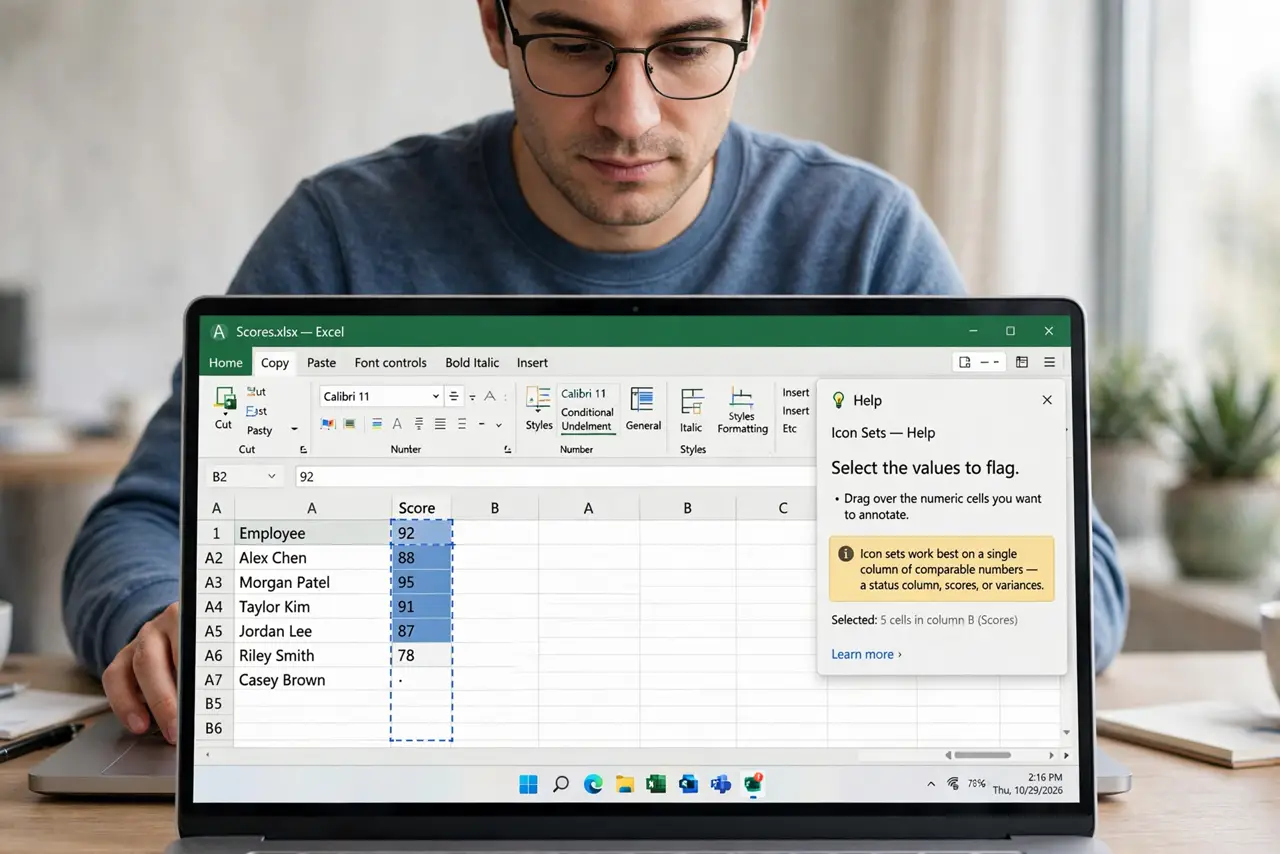Click row header A4
Image resolution: width=1280 pixels, height=854 pixels.
pos(214,607)
